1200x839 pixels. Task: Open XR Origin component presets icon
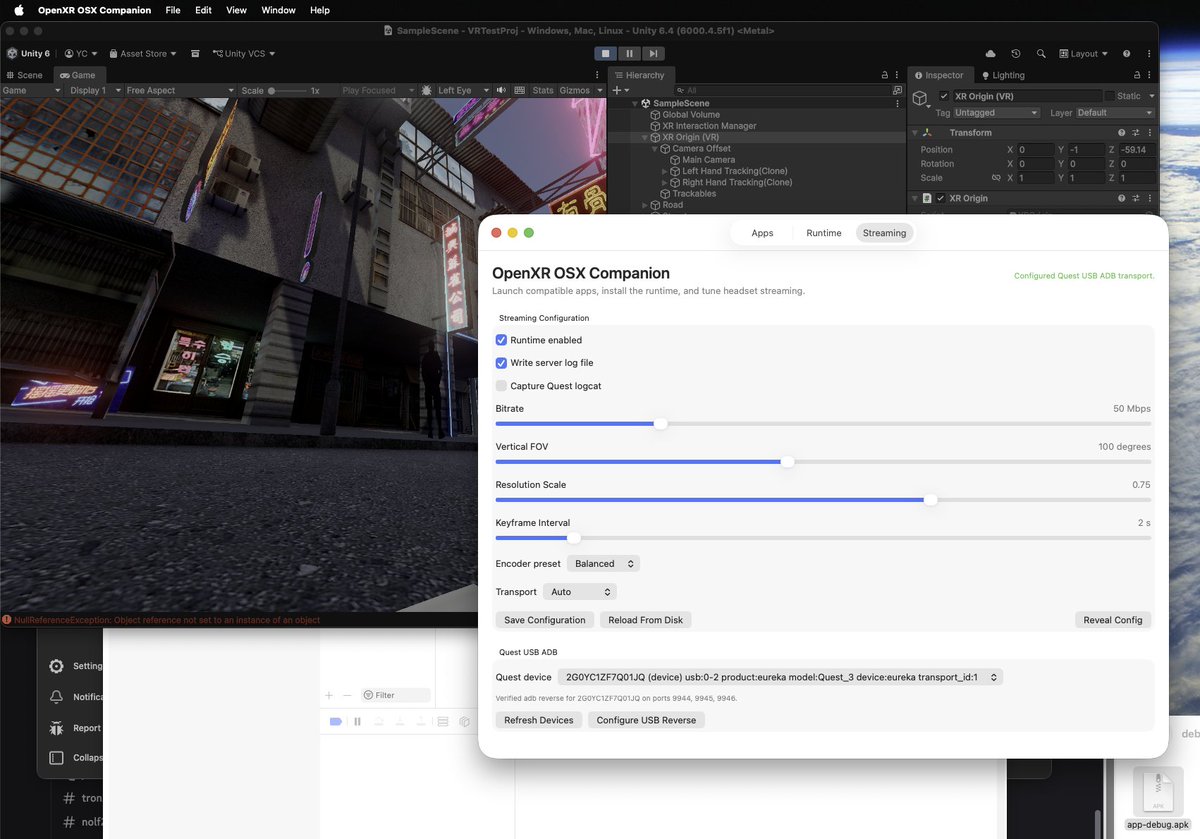(1135, 198)
